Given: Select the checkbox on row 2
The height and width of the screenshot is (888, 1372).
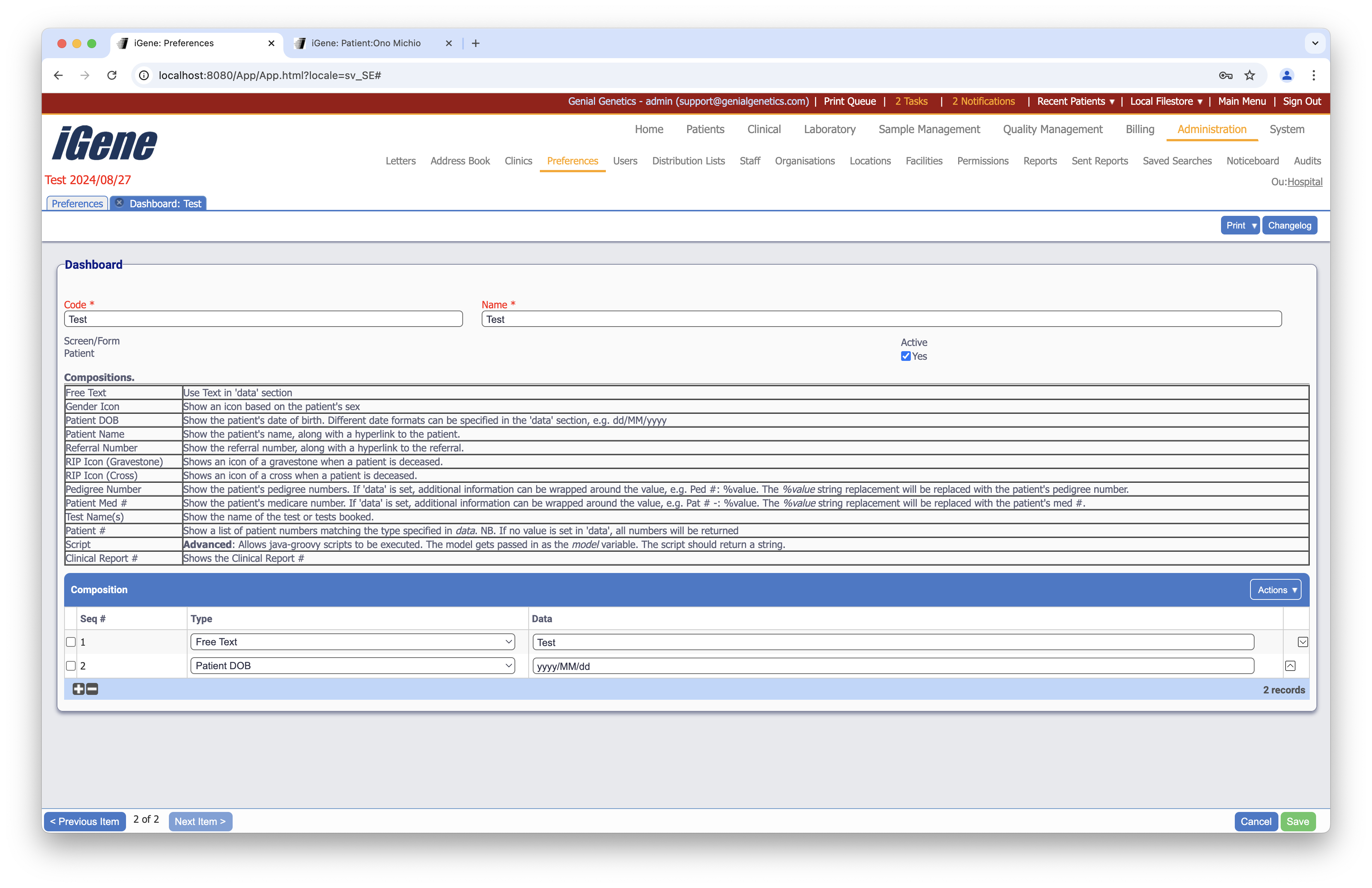Looking at the screenshot, I should (71, 665).
